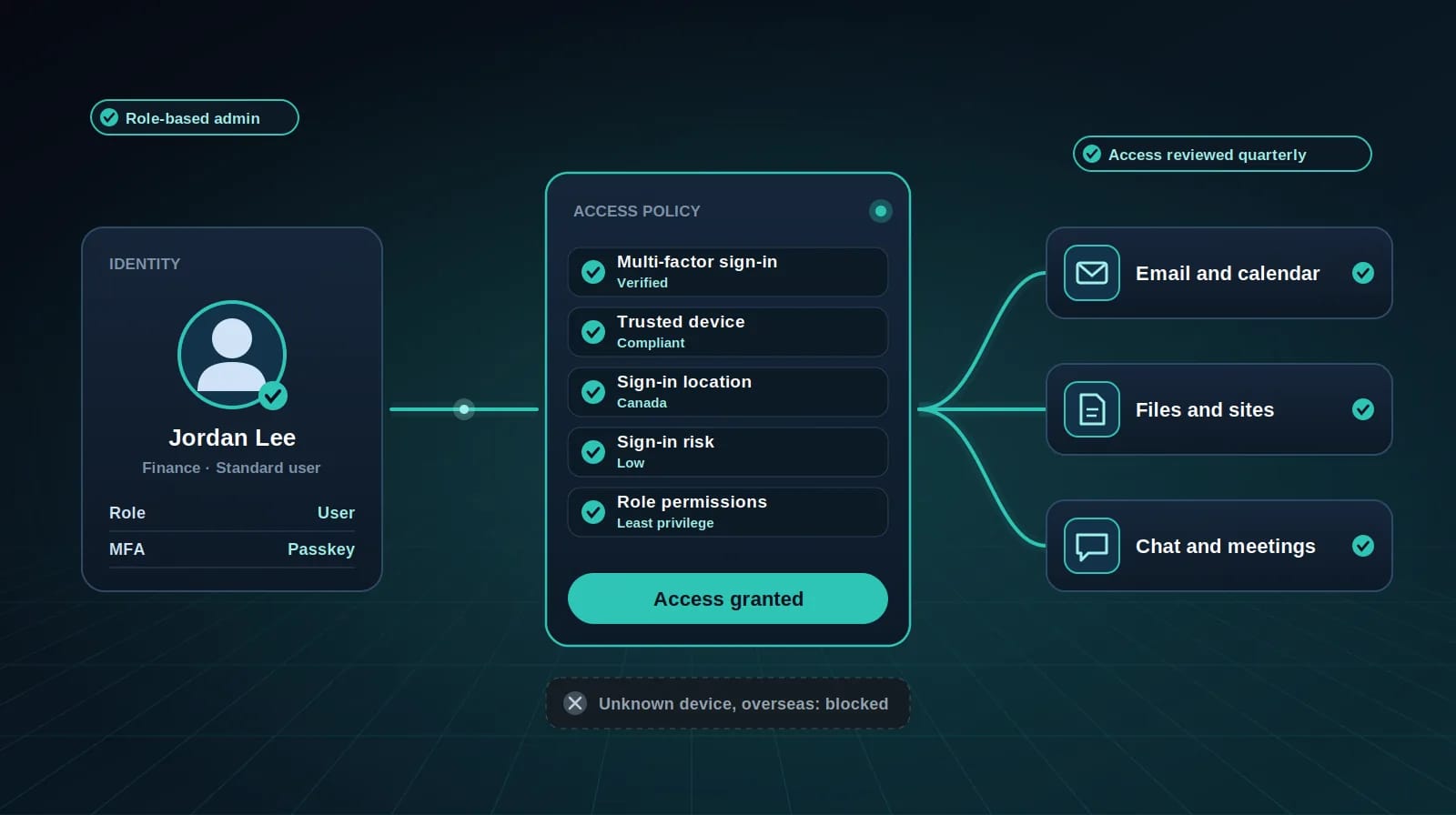Click the Sign-in risk checkmark
1456x815 pixels.
pyautogui.click(x=593, y=452)
